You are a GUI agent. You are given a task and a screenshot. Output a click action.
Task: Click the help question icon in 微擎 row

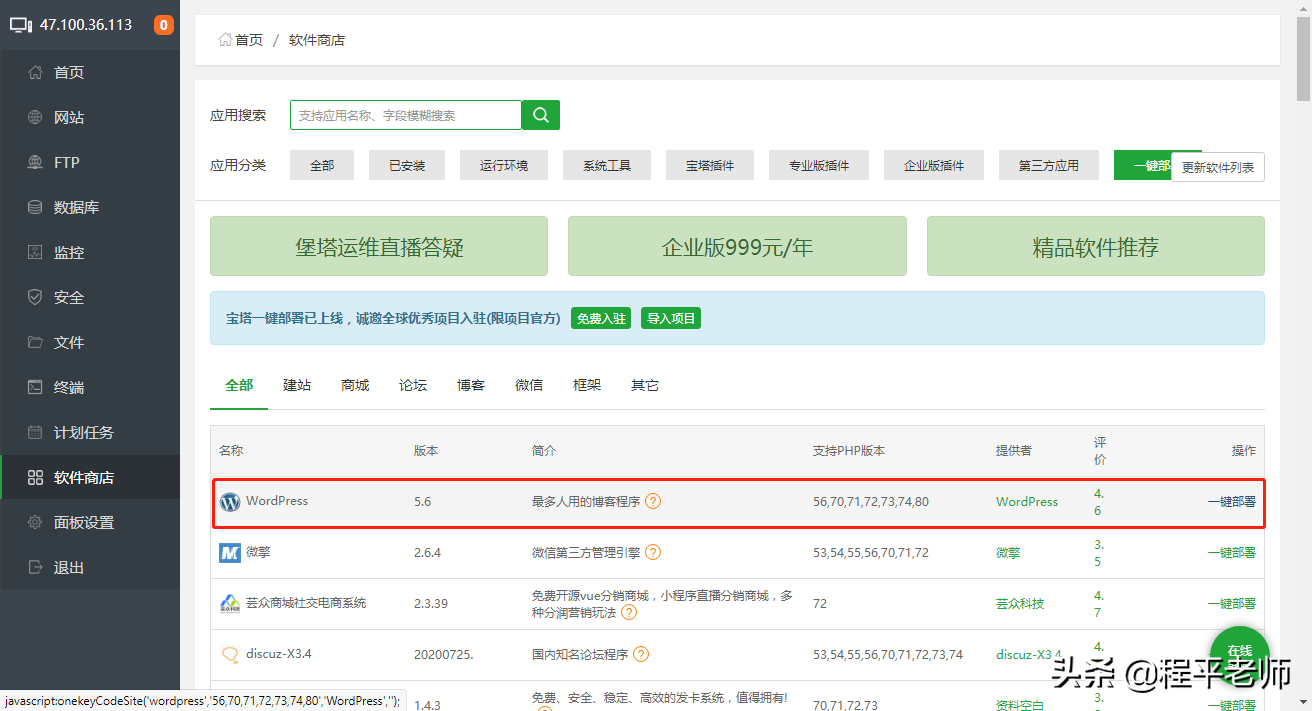click(653, 552)
